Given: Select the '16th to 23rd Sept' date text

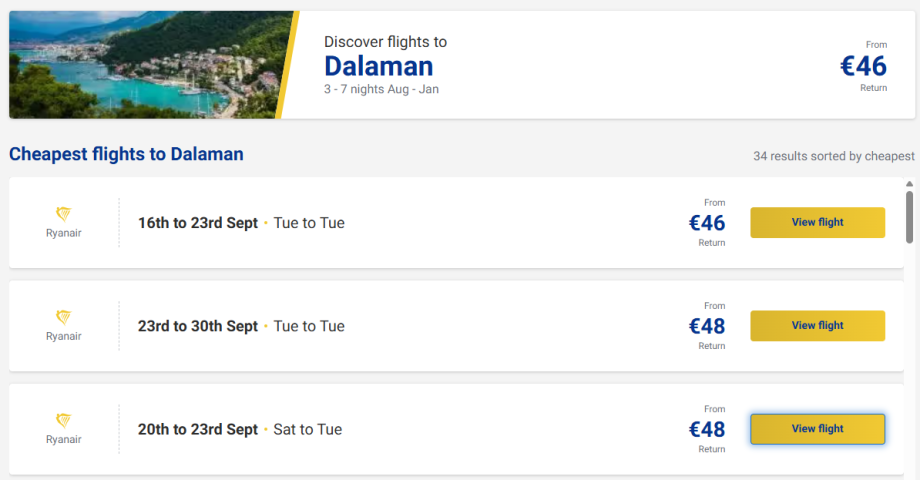Looking at the screenshot, I should tap(198, 223).
